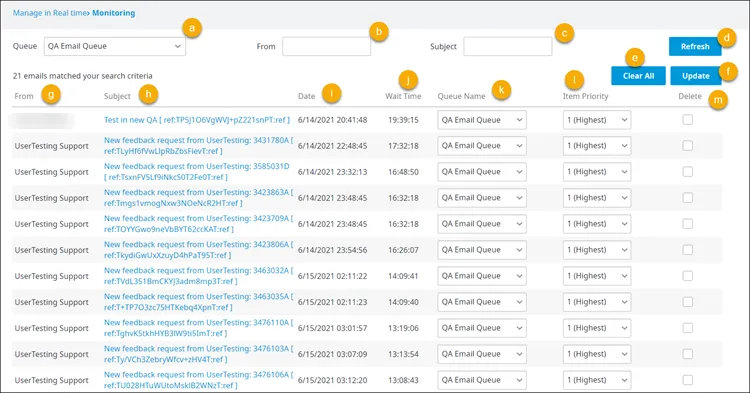The width and height of the screenshot is (750, 393).
Task: Open Item Priority dropdown for 'Test in new QA' email
Action: tap(597, 120)
